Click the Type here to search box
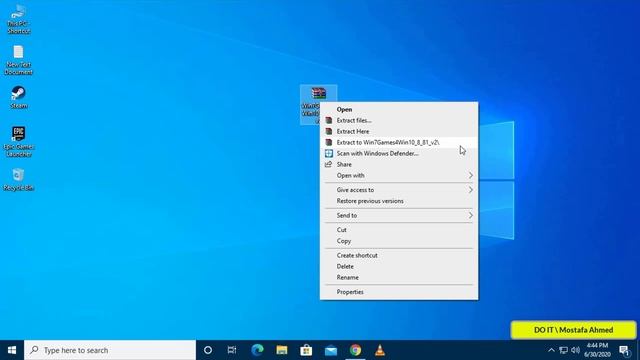 pyautogui.click(x=110, y=350)
